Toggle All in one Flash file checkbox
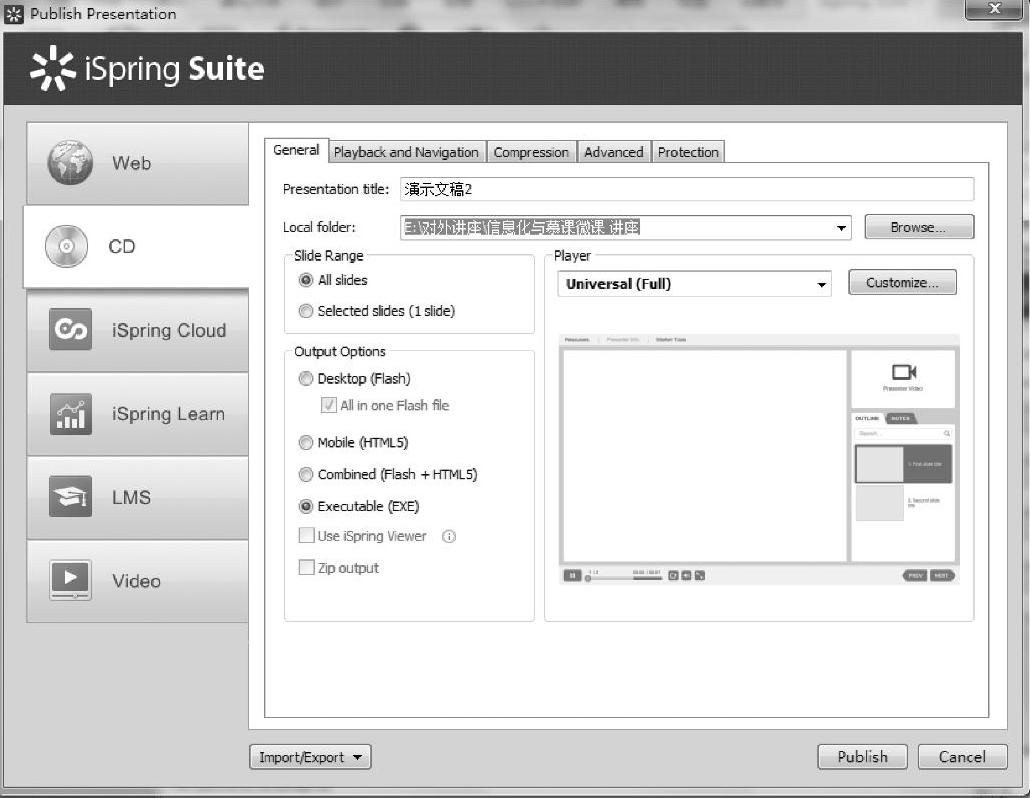 tap(328, 405)
